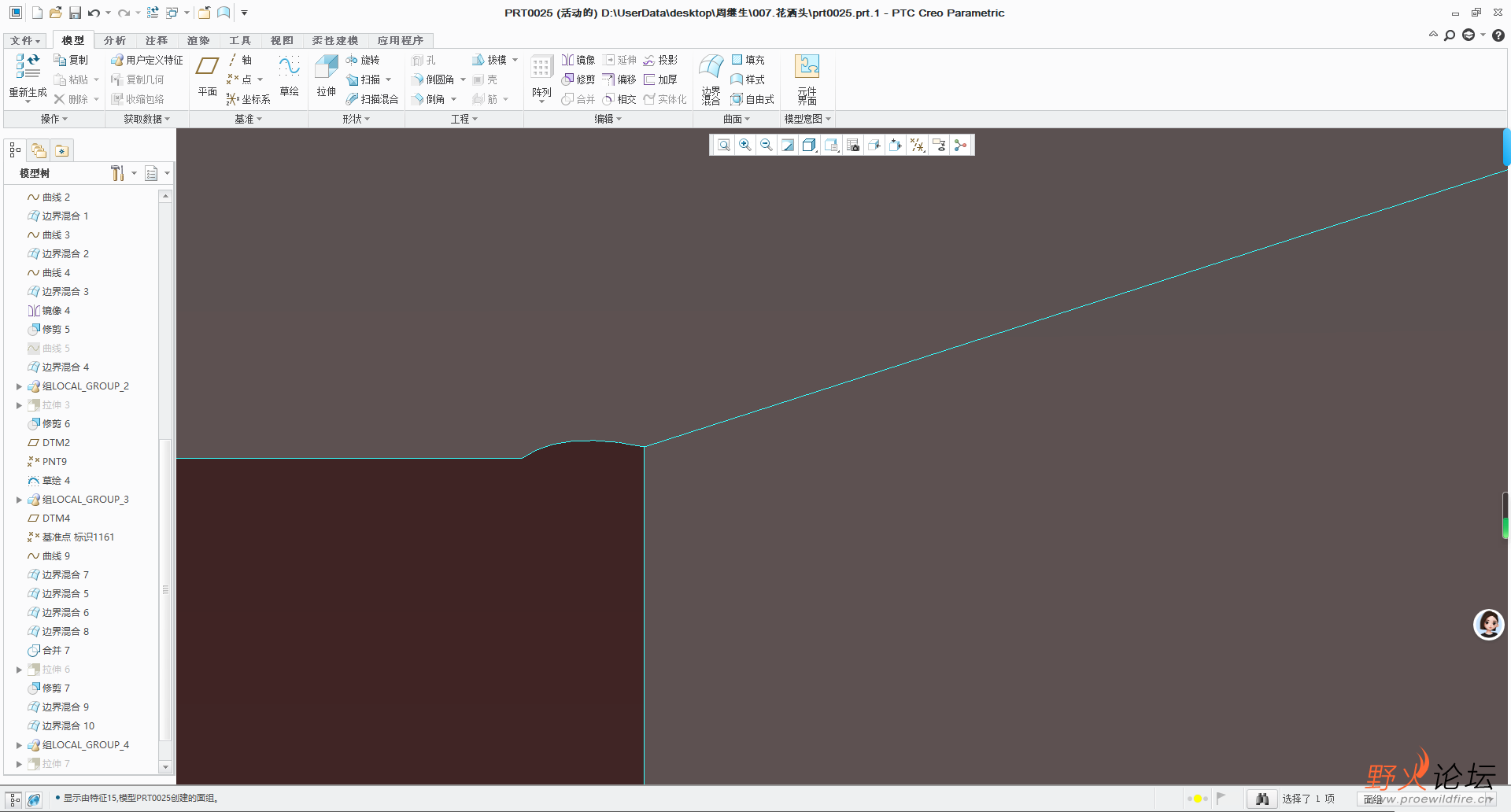Select 边界混合 10 in model tree
Image resolution: width=1511 pixels, height=812 pixels.
point(61,726)
